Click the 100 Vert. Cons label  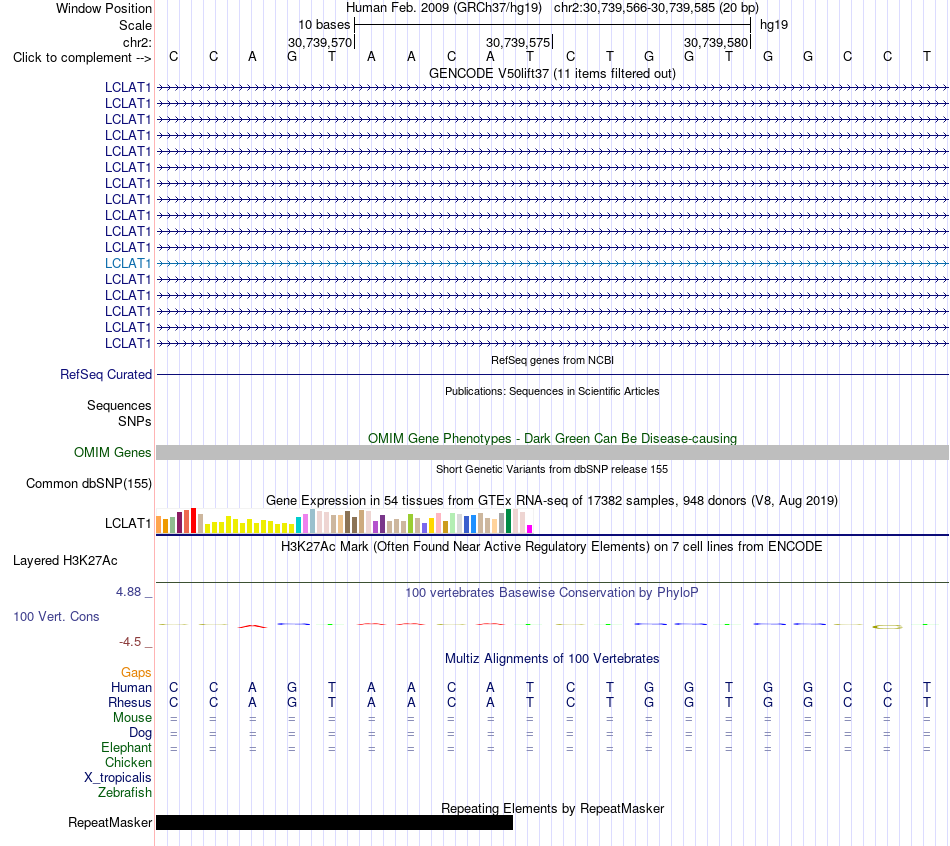pyautogui.click(x=56, y=616)
